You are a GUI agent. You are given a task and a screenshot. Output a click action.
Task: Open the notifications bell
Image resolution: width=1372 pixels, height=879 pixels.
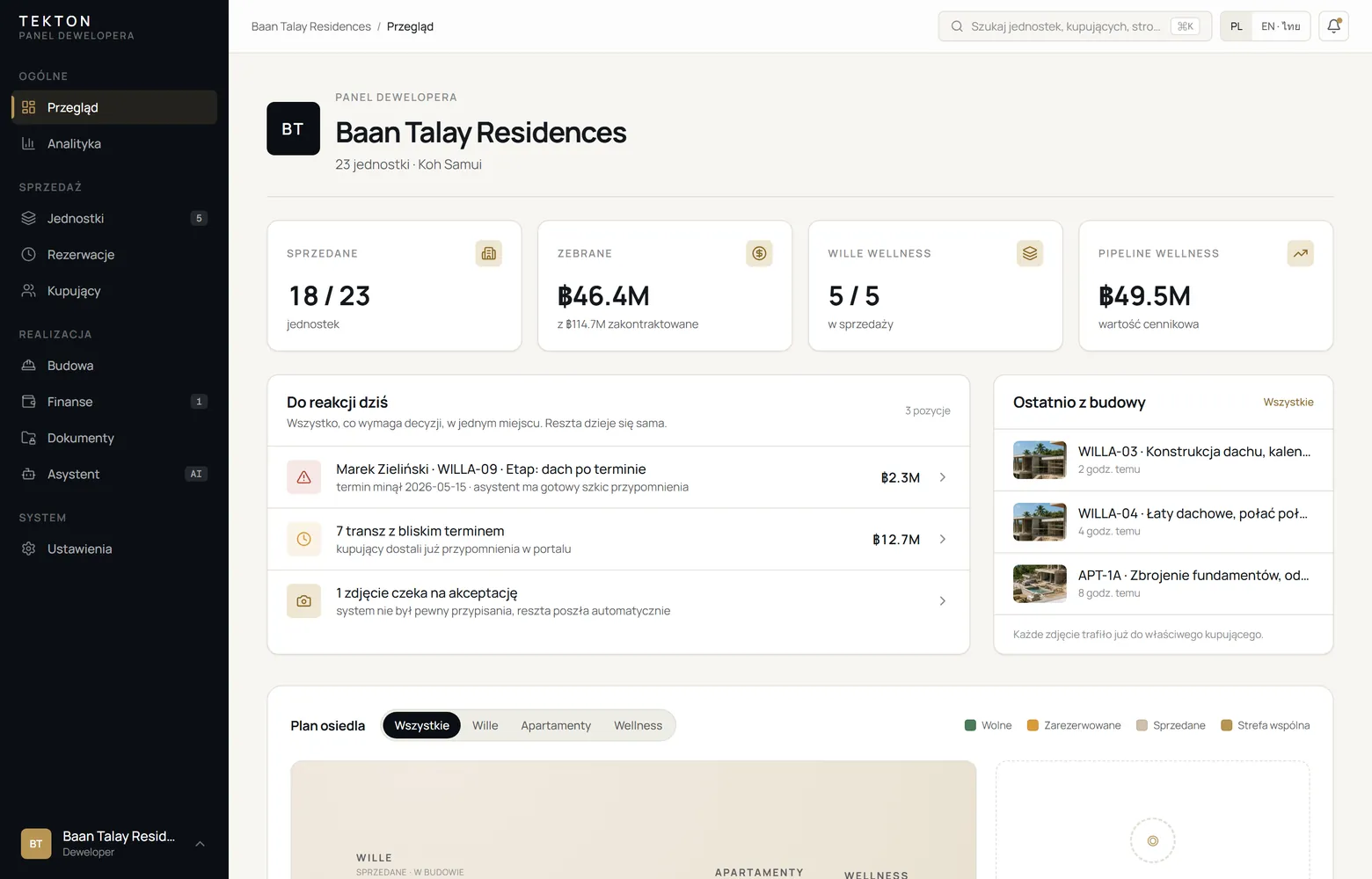[x=1333, y=26]
